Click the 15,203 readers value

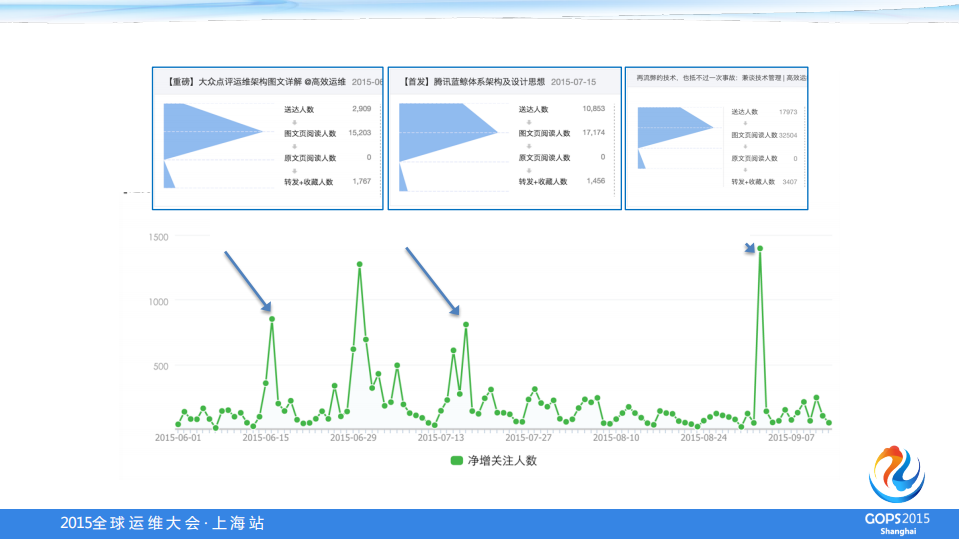coord(360,133)
